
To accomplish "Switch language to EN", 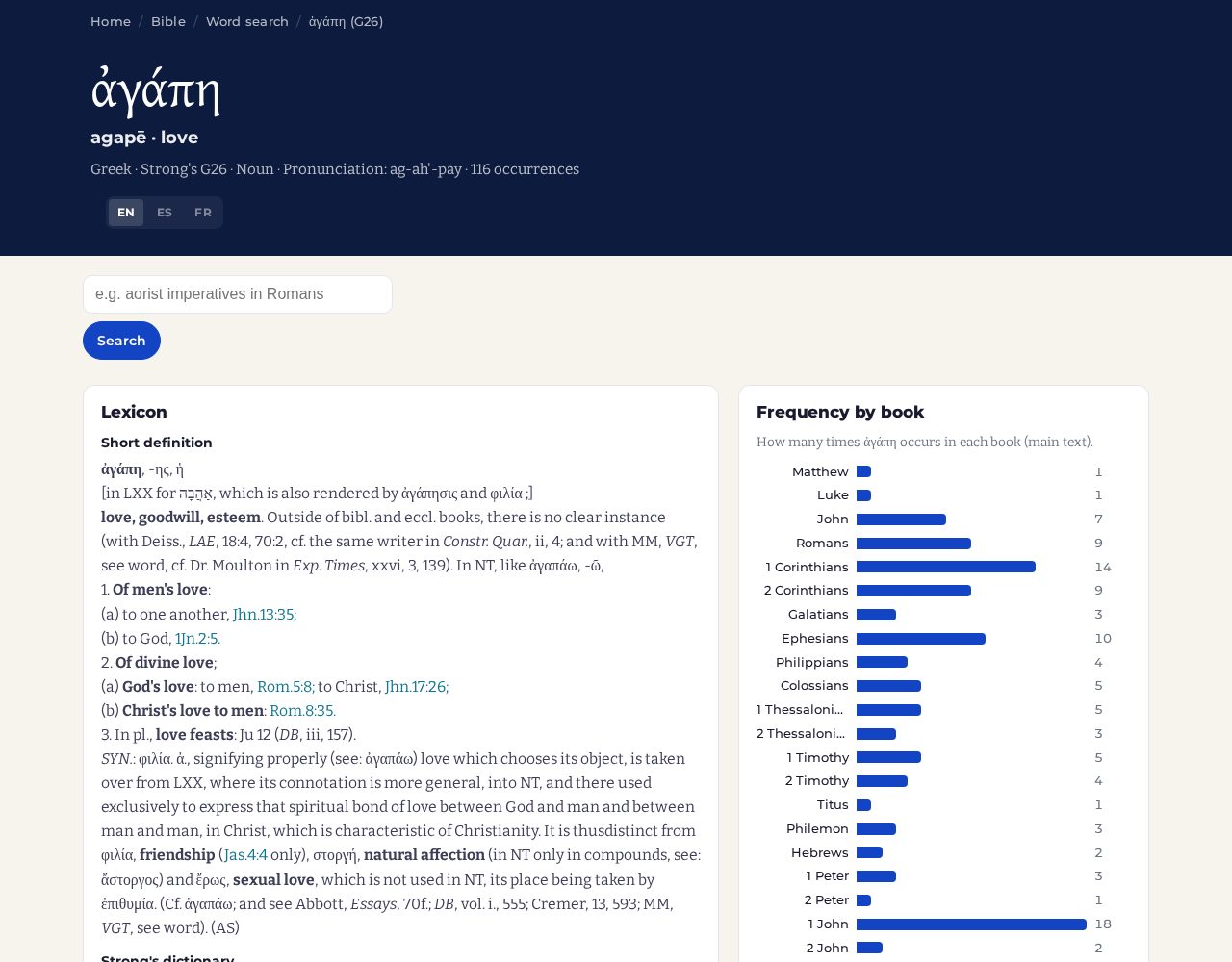I will (126, 213).
